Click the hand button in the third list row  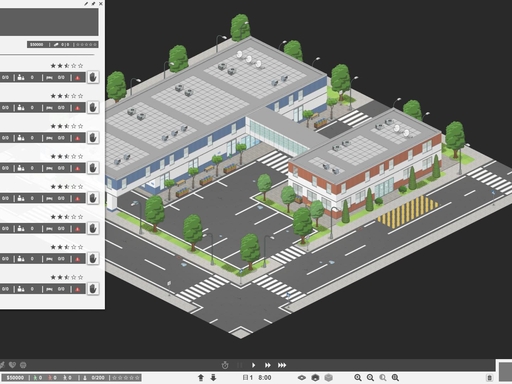[93, 138]
